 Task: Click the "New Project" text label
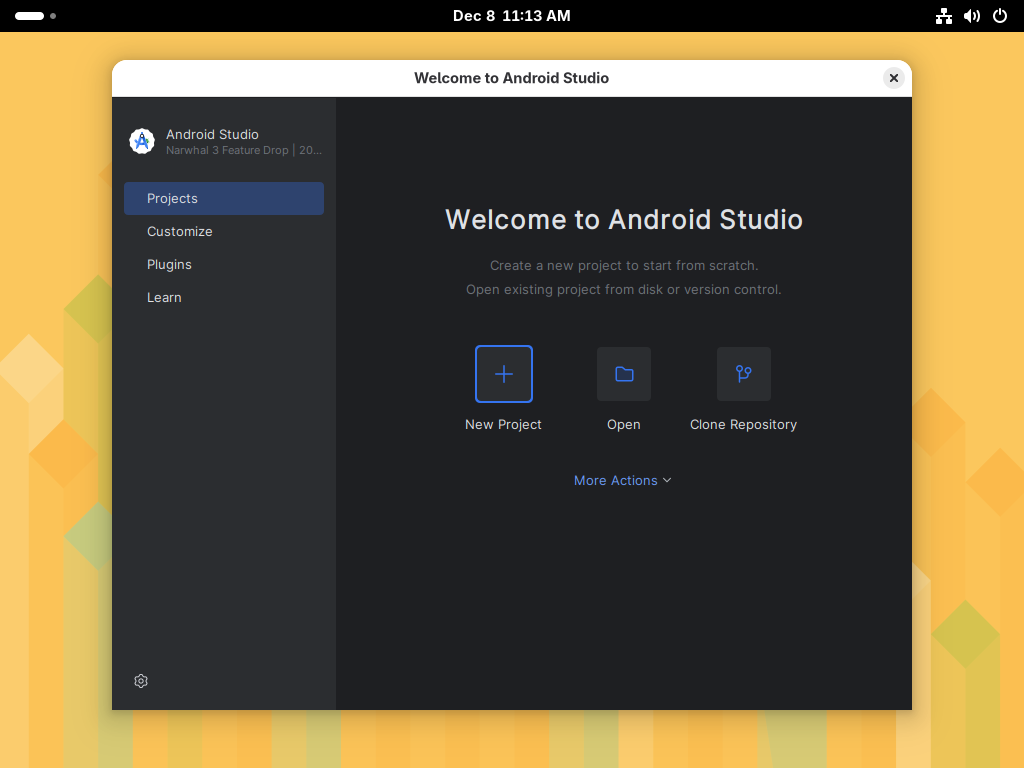503,425
